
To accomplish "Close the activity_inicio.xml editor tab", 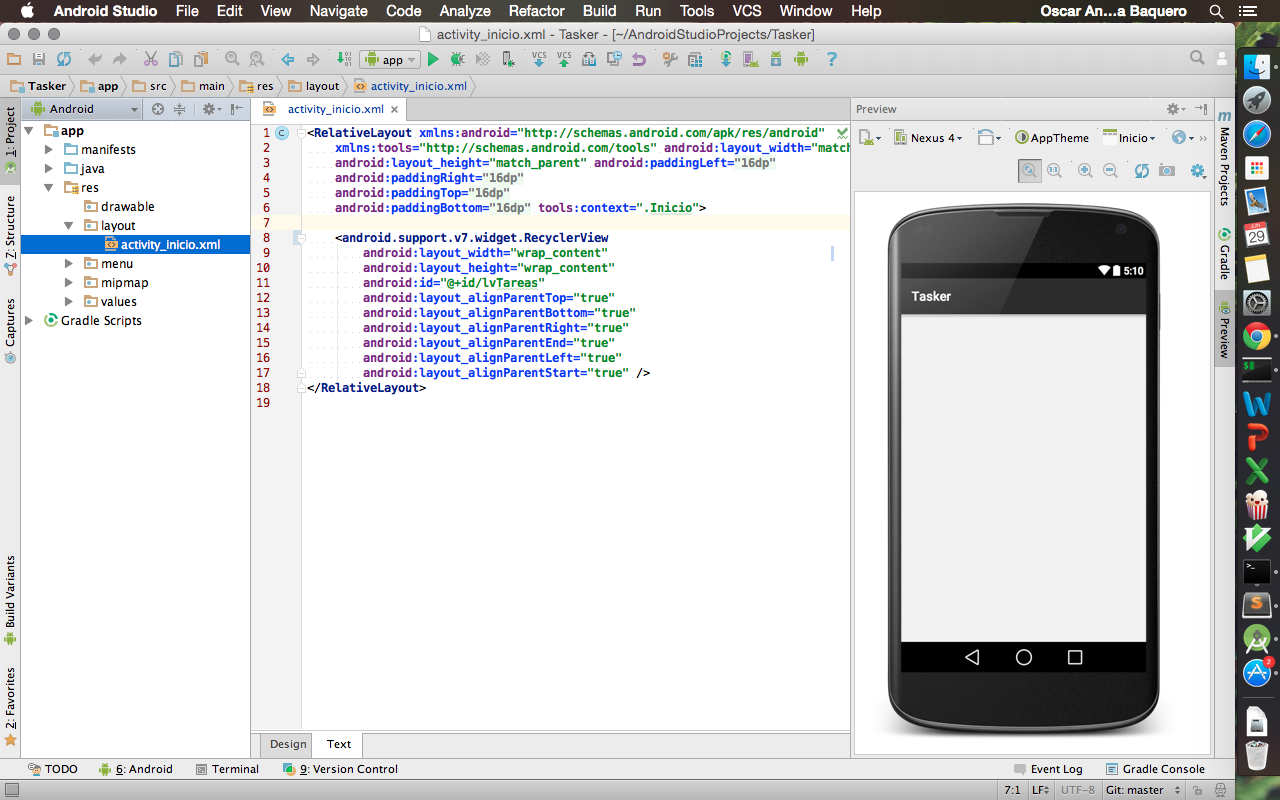I will 395,110.
